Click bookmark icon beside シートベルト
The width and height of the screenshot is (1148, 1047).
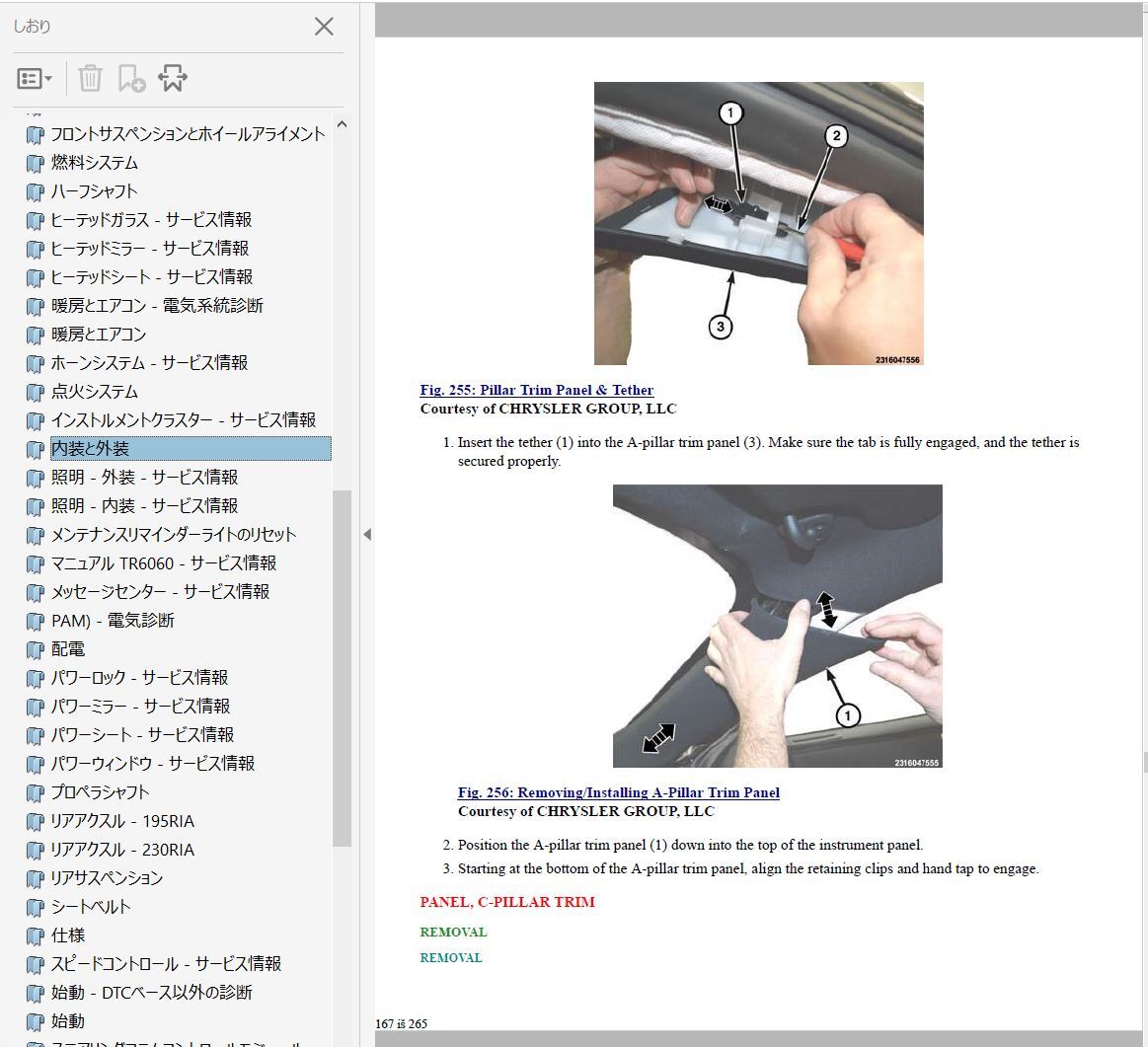[x=35, y=907]
